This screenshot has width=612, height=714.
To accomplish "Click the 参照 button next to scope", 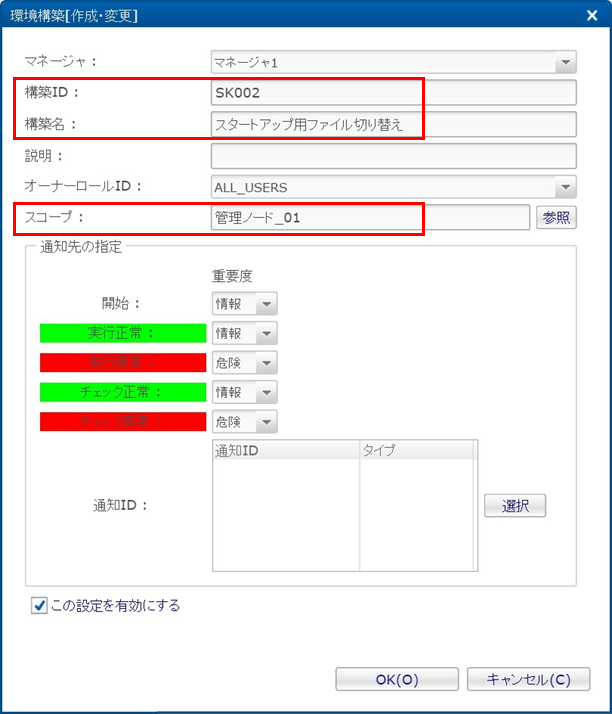I will coord(556,217).
